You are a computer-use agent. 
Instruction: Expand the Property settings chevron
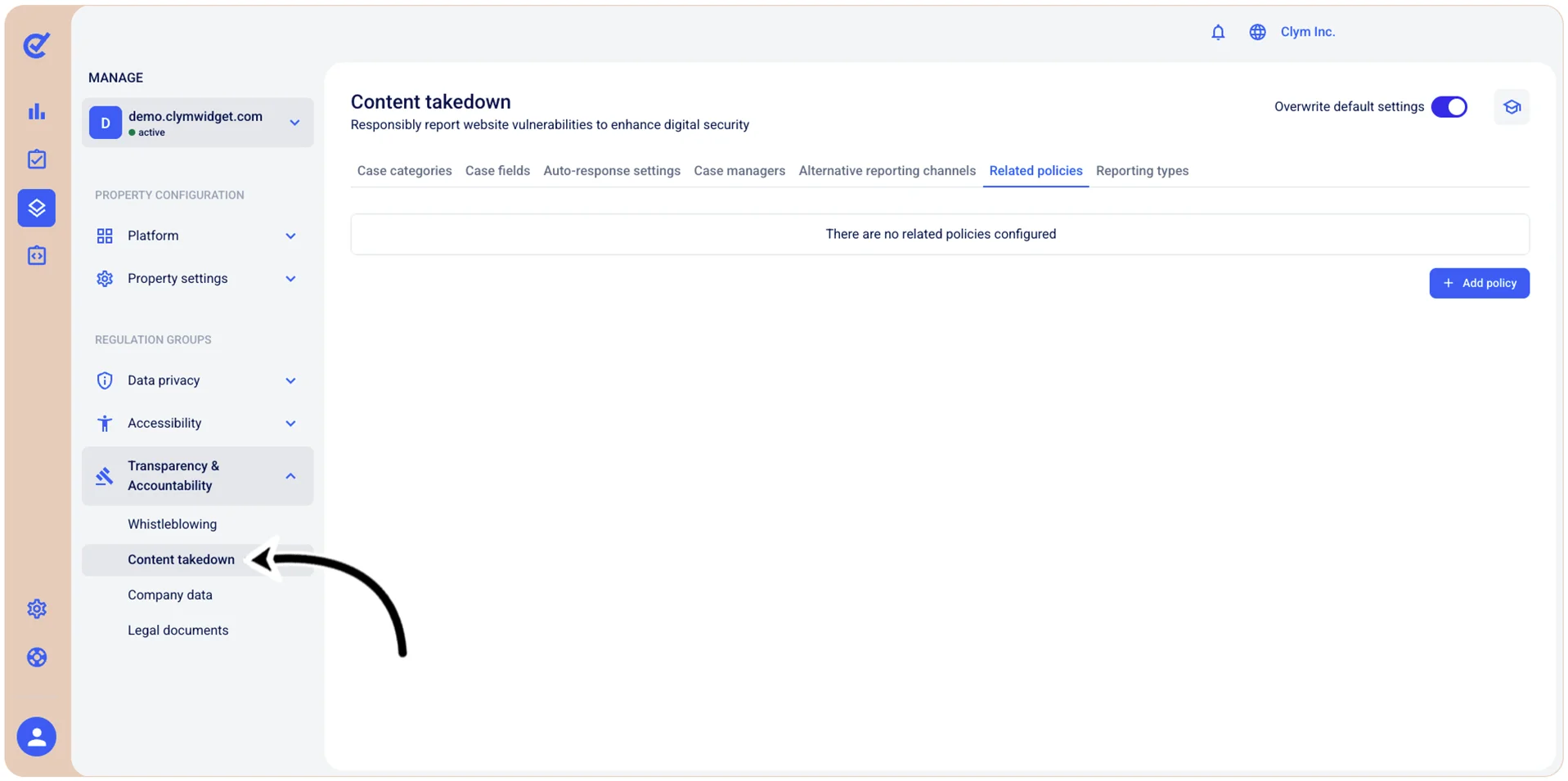(x=290, y=279)
